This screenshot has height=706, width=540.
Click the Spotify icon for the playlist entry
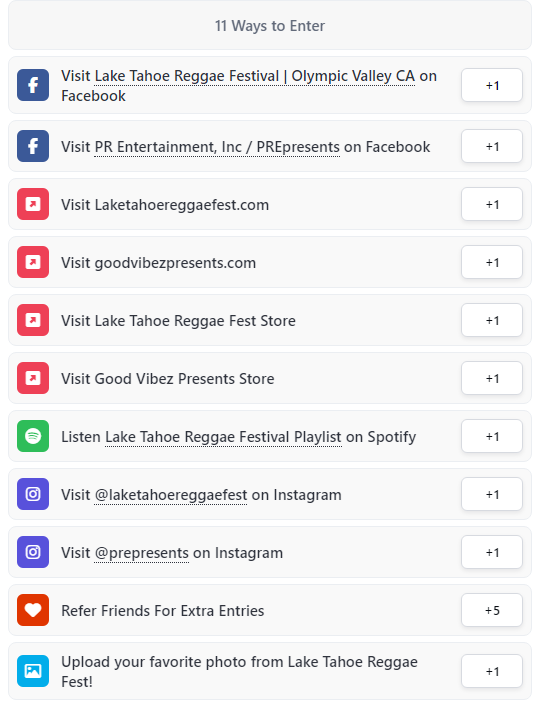33,436
